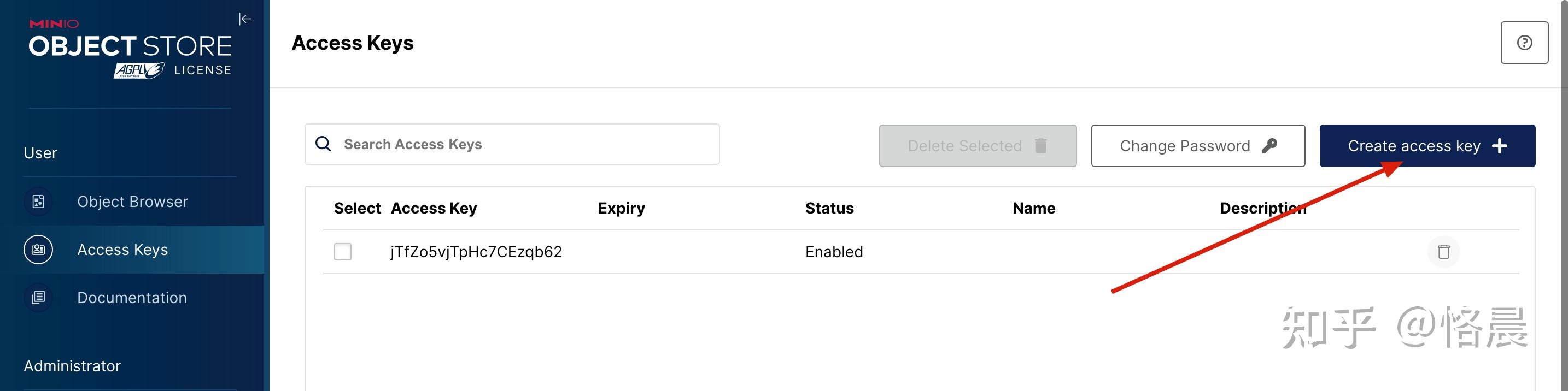The image size is (1568, 391).
Task: Click the trash icon in Delete Selected button
Action: [1042, 146]
